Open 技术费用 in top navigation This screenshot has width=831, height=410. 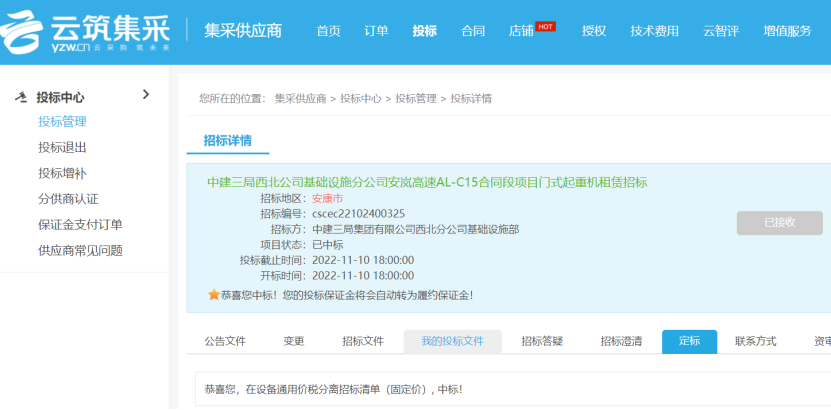(655, 31)
